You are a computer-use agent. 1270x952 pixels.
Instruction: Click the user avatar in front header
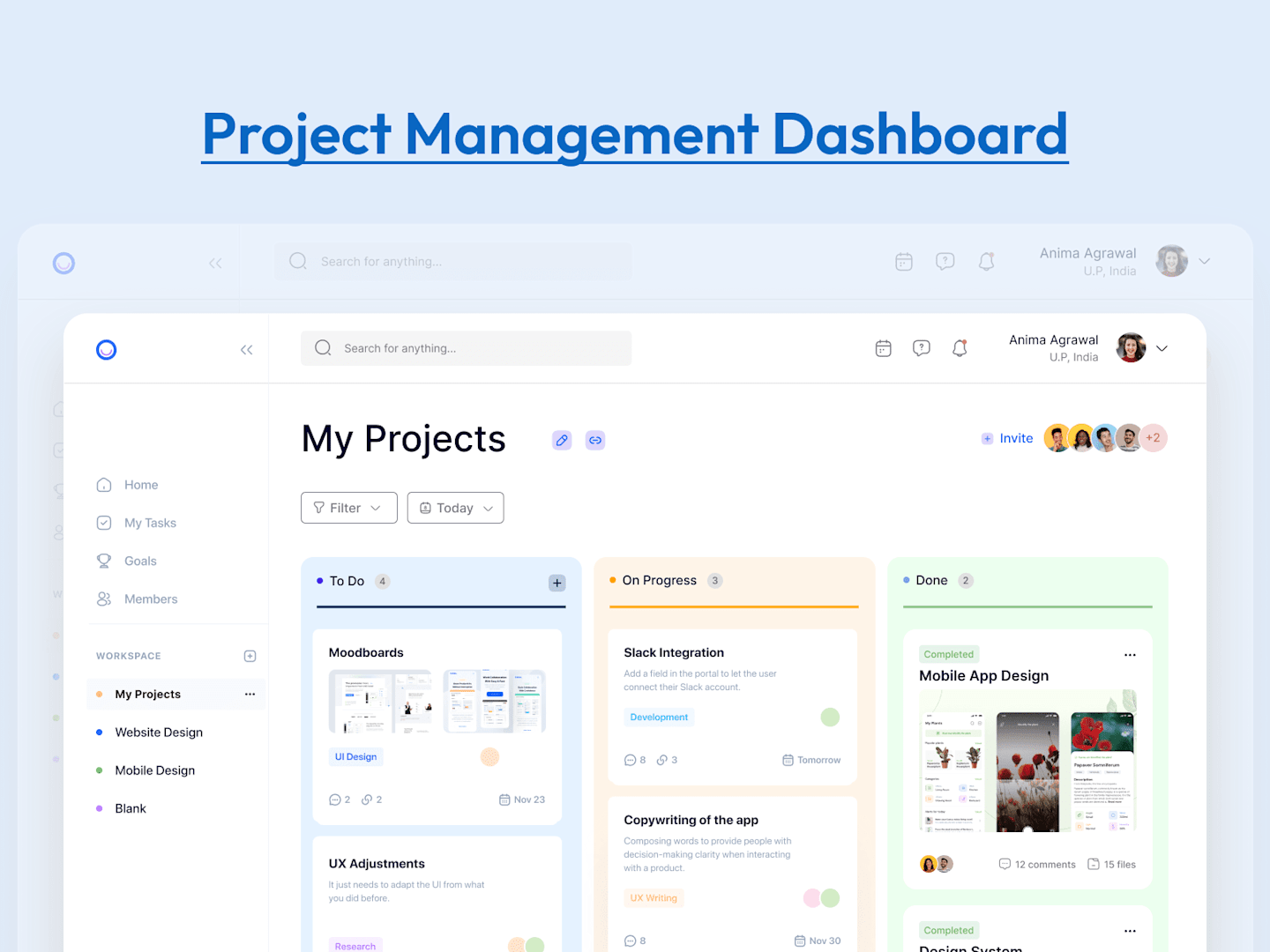click(x=1131, y=348)
